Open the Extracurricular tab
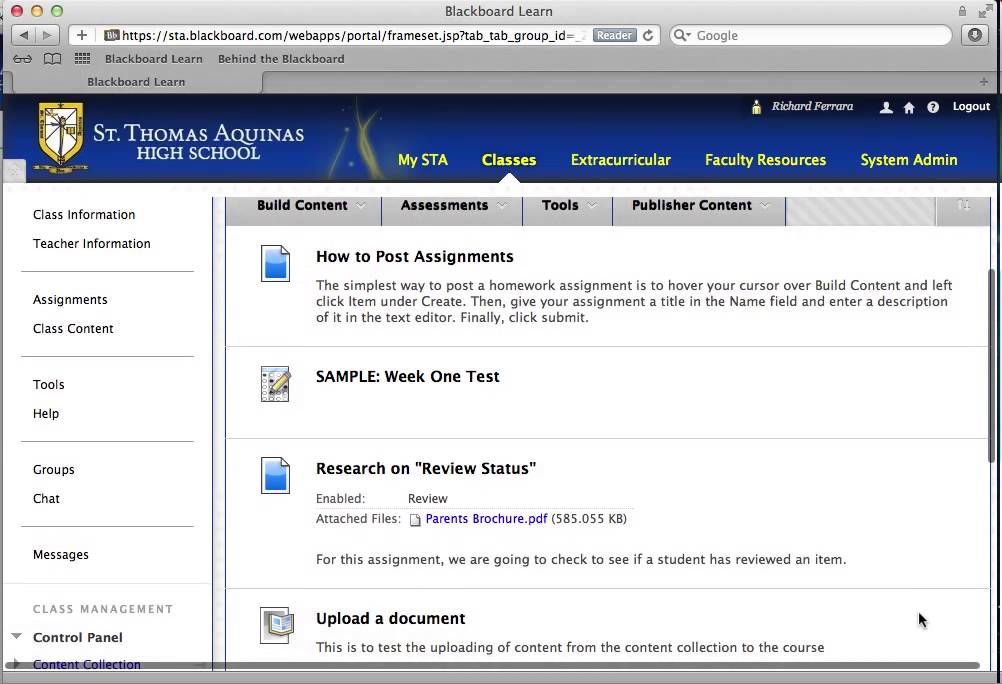The width and height of the screenshot is (1002, 684). coord(620,160)
